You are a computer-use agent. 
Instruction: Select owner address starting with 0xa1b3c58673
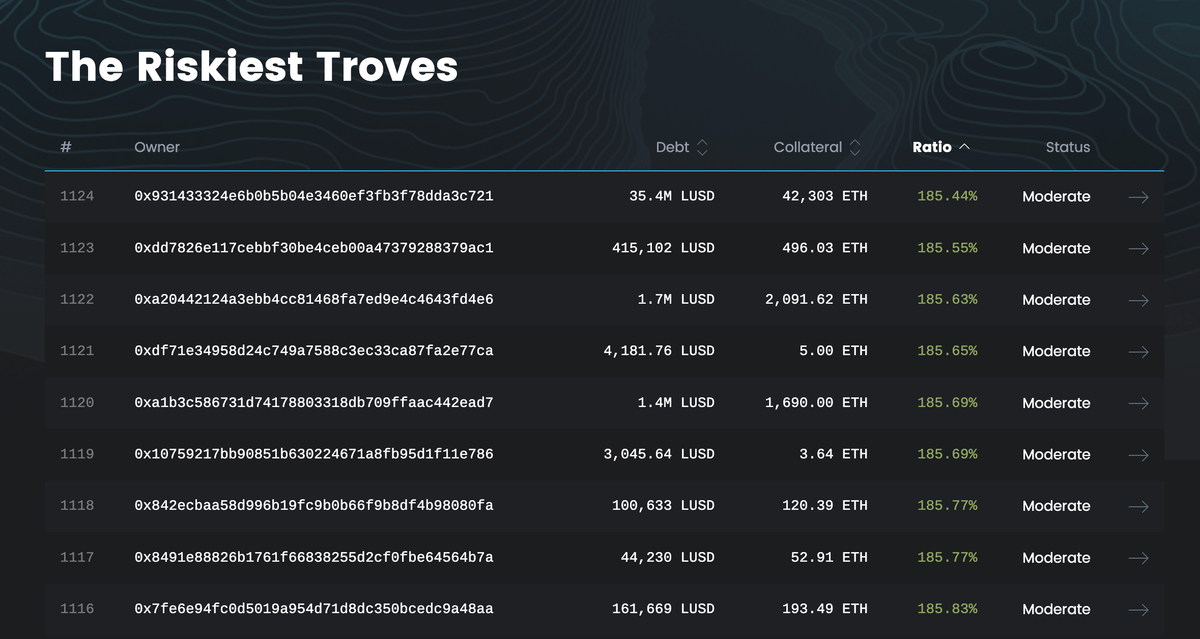[313, 403]
